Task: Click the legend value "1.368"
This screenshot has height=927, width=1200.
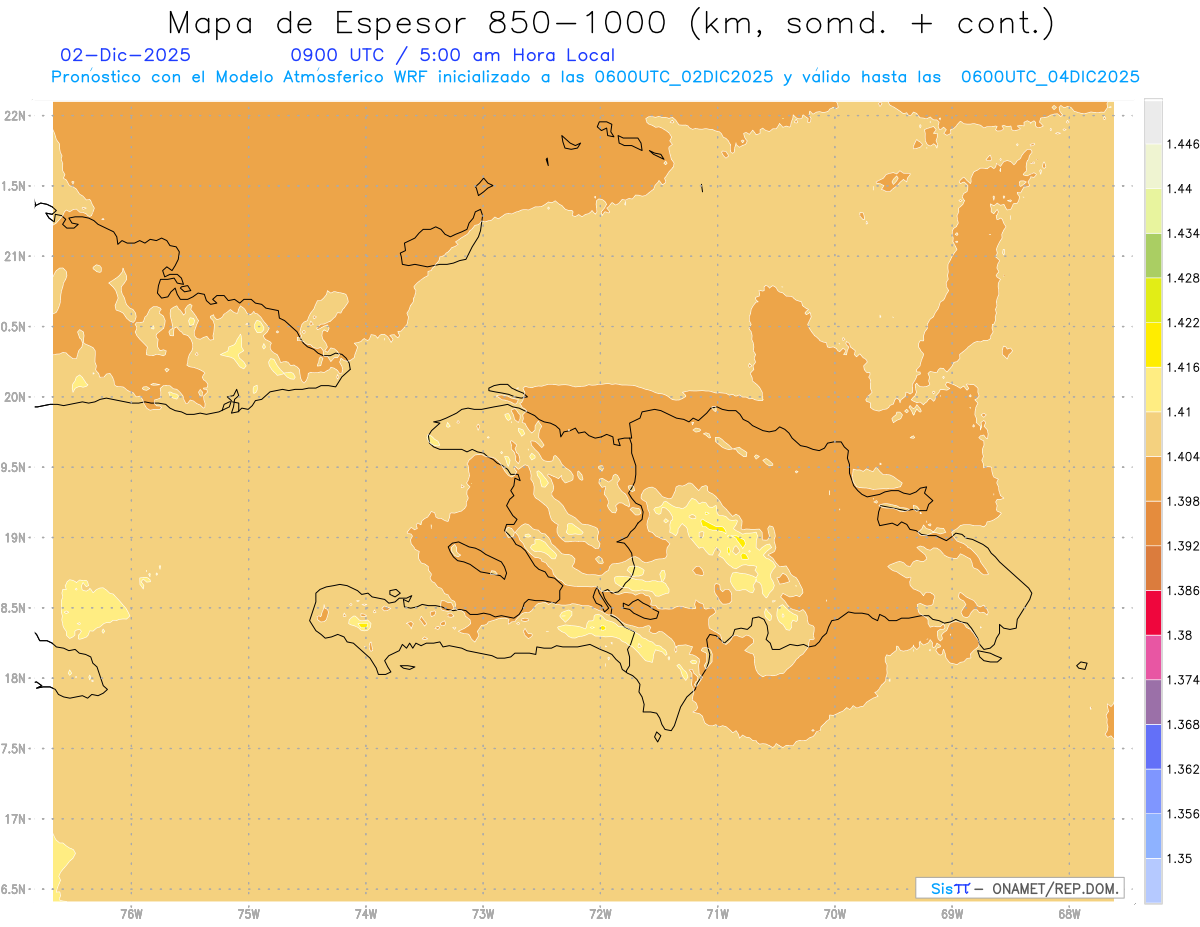Action: click(1184, 724)
